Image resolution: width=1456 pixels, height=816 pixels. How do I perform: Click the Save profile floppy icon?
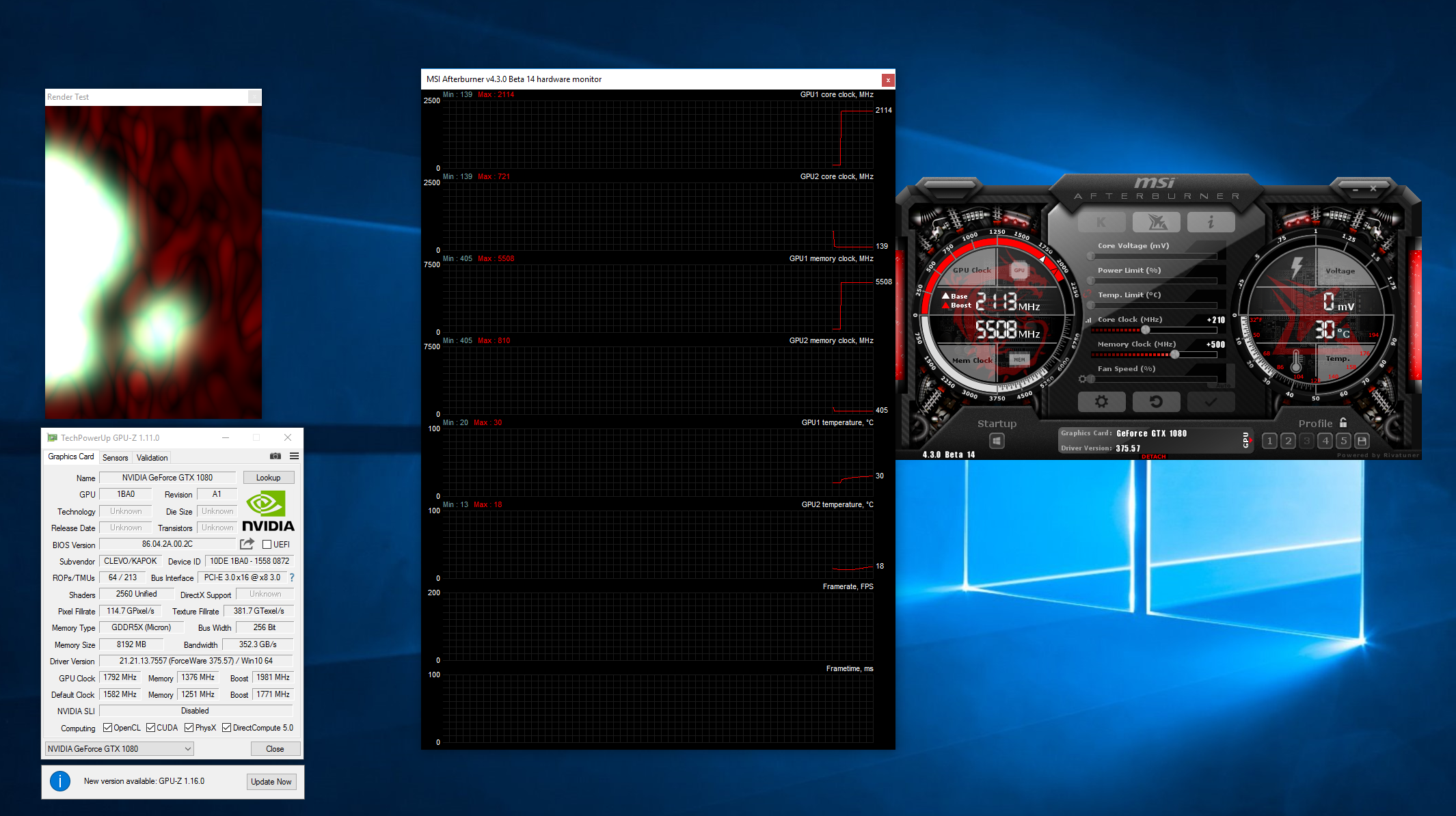1362,441
